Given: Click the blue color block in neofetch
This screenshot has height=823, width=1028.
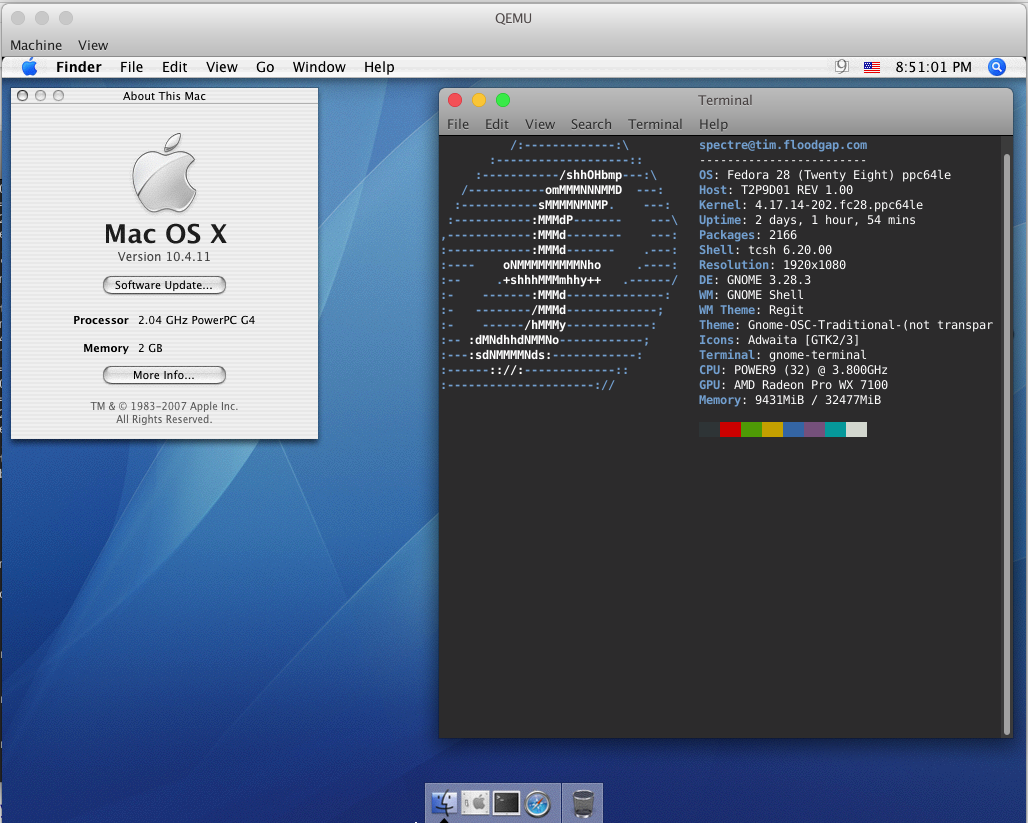Looking at the screenshot, I should [793, 430].
